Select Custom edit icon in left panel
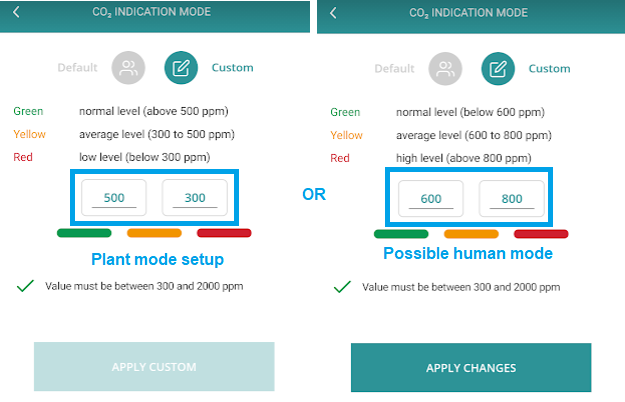The image size is (625, 402). coord(181,68)
